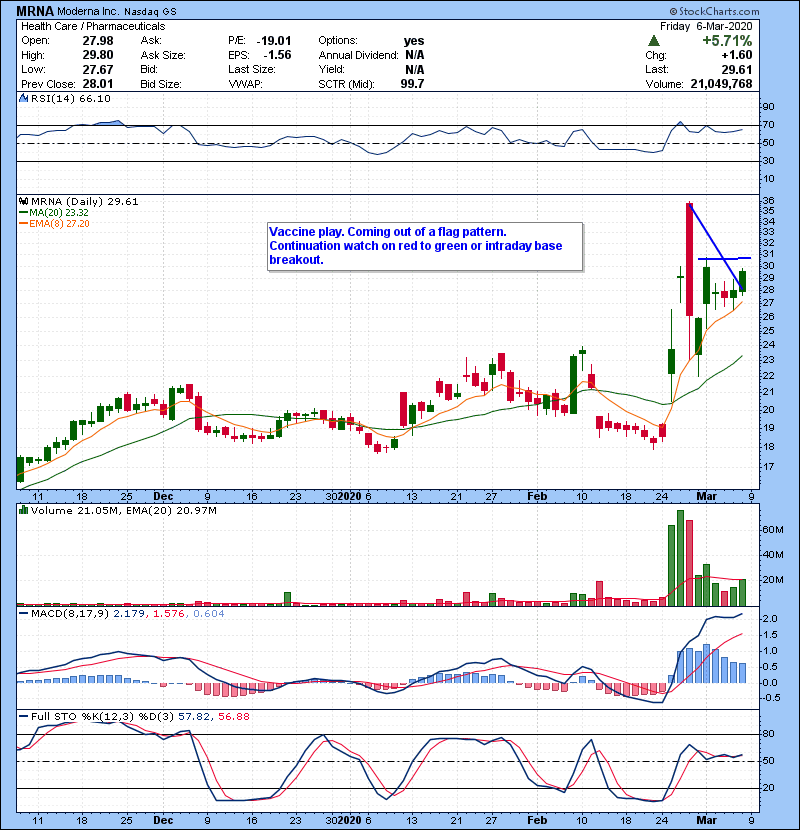Click the RSI indicator icon beside RSI(14)
Screen dimensions: 800x830
click(x=24, y=98)
